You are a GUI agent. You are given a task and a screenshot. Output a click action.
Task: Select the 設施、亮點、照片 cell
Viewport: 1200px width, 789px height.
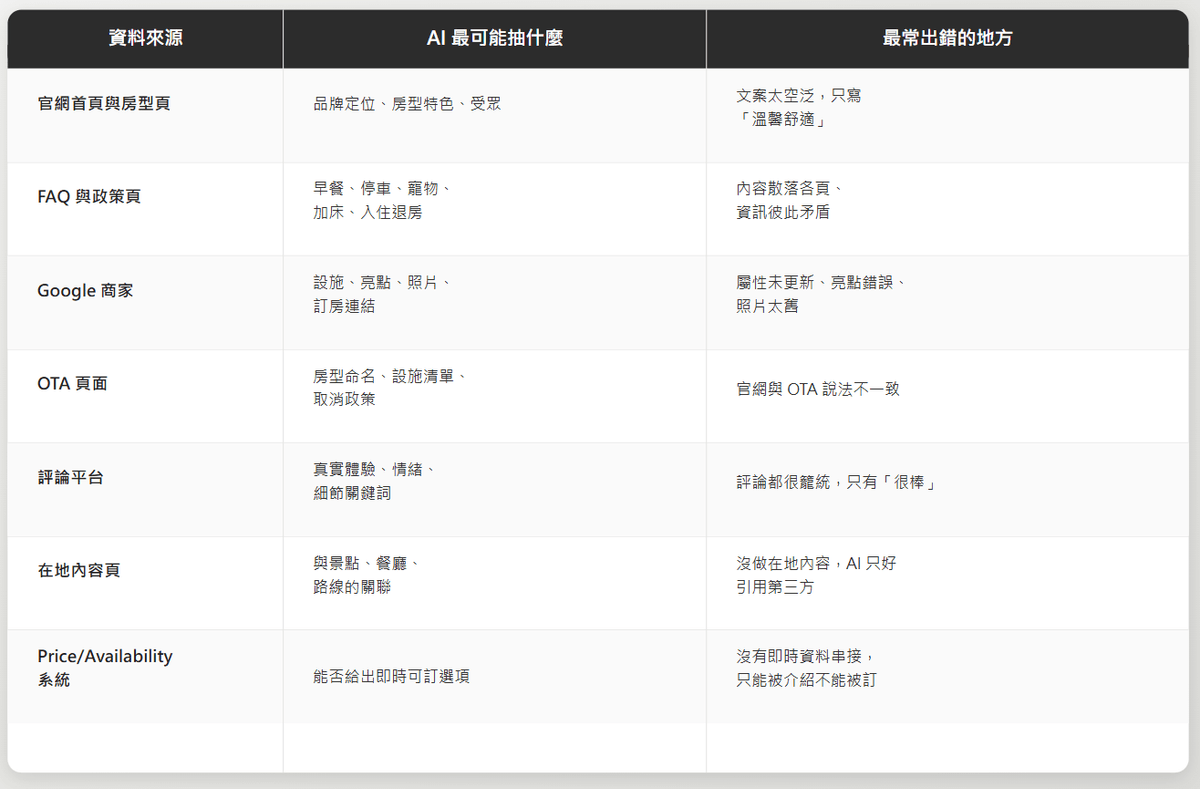point(382,294)
